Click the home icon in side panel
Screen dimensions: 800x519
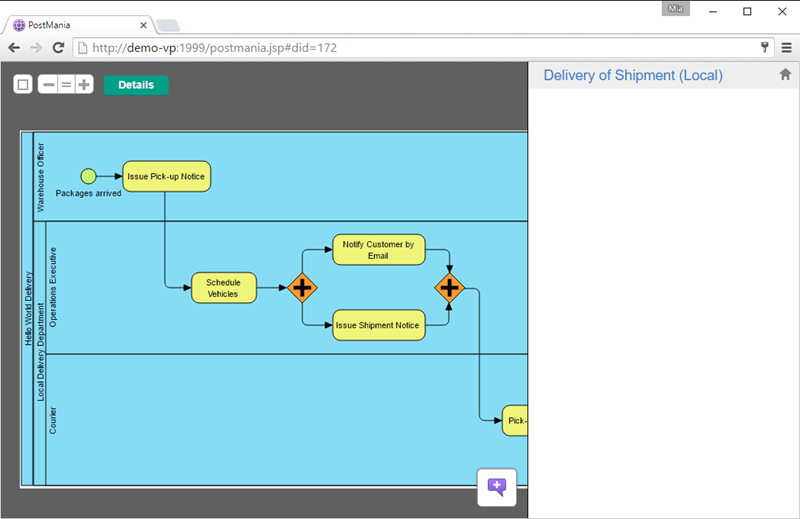tap(785, 74)
